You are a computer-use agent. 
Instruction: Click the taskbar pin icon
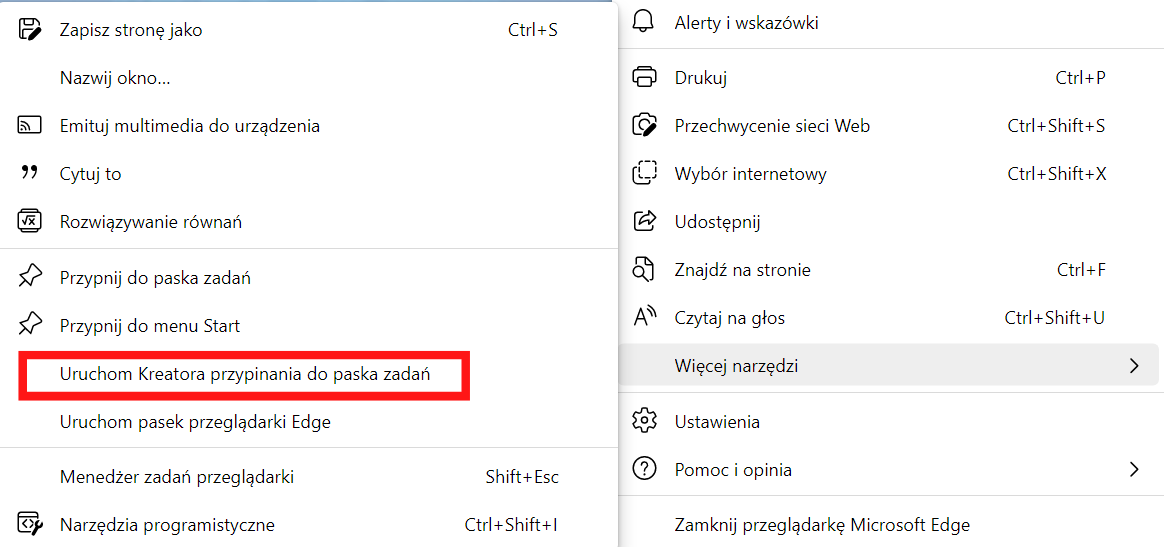tap(29, 278)
